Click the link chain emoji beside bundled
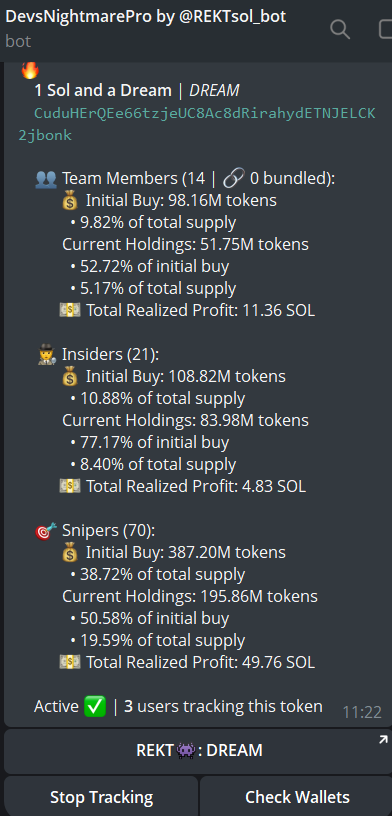This screenshot has width=392, height=816. click(x=234, y=178)
